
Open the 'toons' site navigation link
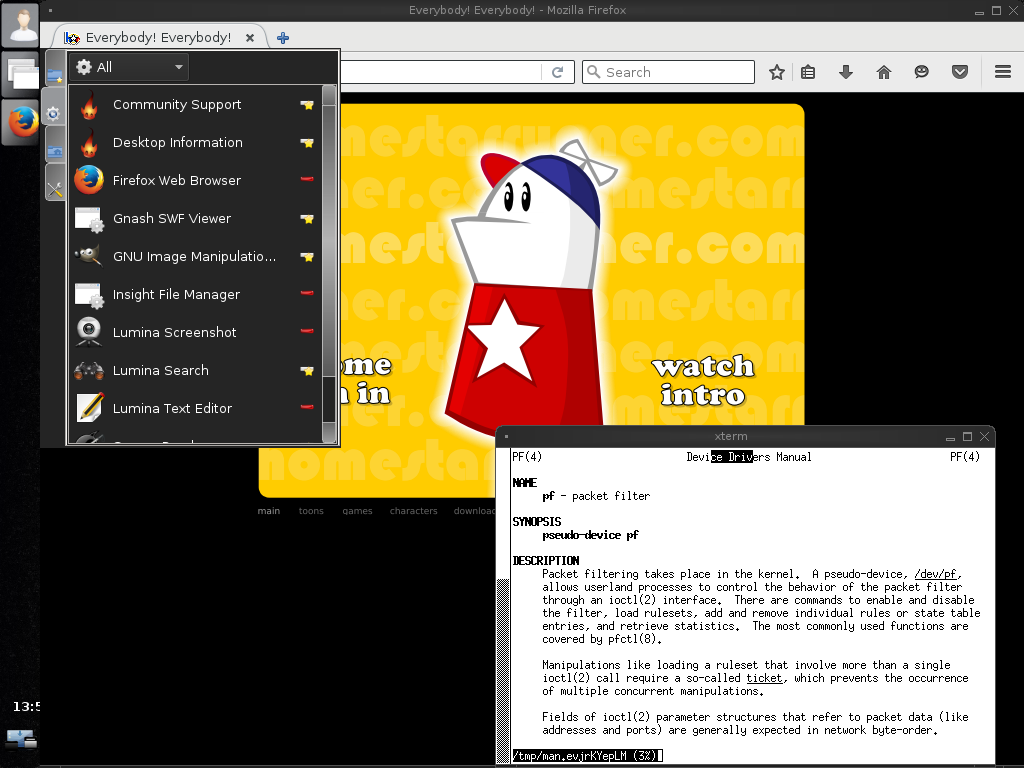tap(311, 511)
